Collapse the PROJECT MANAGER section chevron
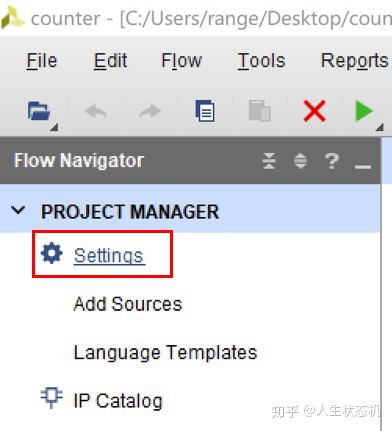Viewport: 392px width, 431px height. point(18,210)
